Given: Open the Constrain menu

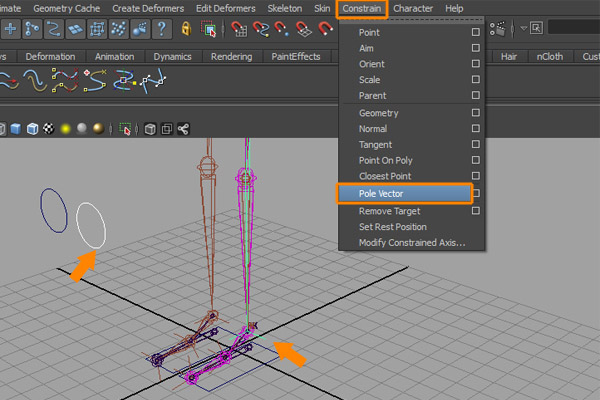Looking at the screenshot, I should pyautogui.click(x=361, y=8).
